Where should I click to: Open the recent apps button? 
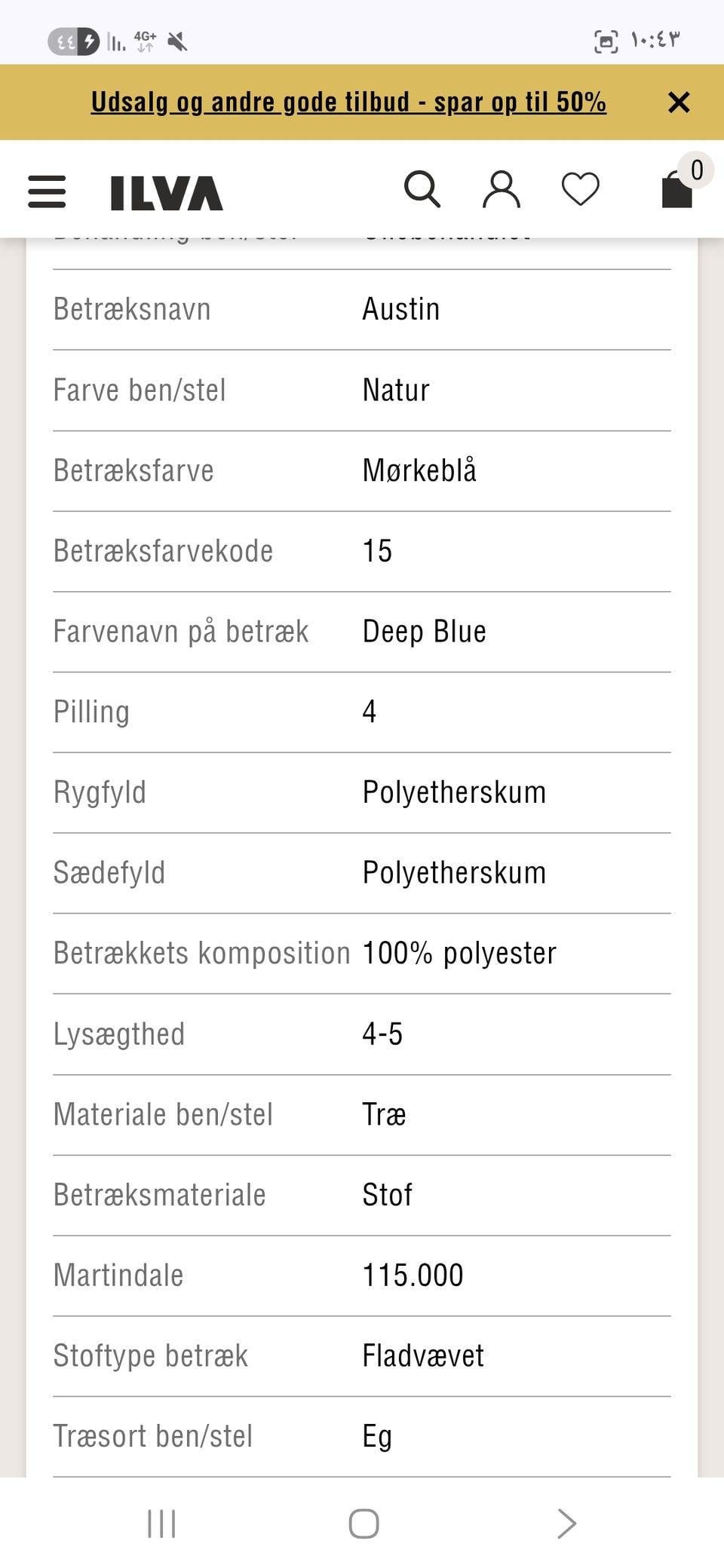161,1524
